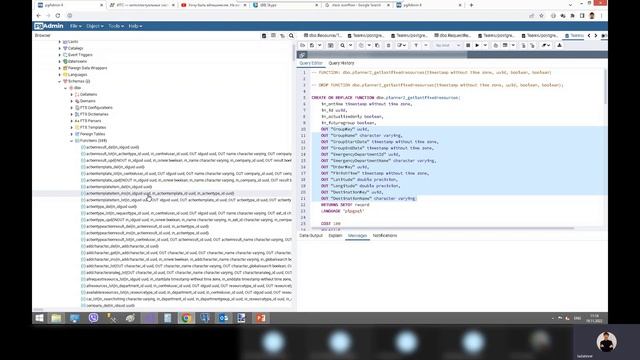This screenshot has width=640, height=360.
Task: Open PowerPoint from the taskbar
Action: pos(260,318)
